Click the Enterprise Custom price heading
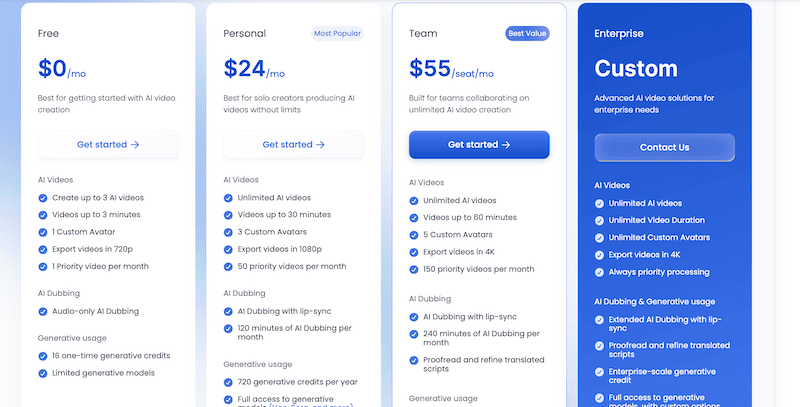The image size is (800, 407). coord(636,69)
